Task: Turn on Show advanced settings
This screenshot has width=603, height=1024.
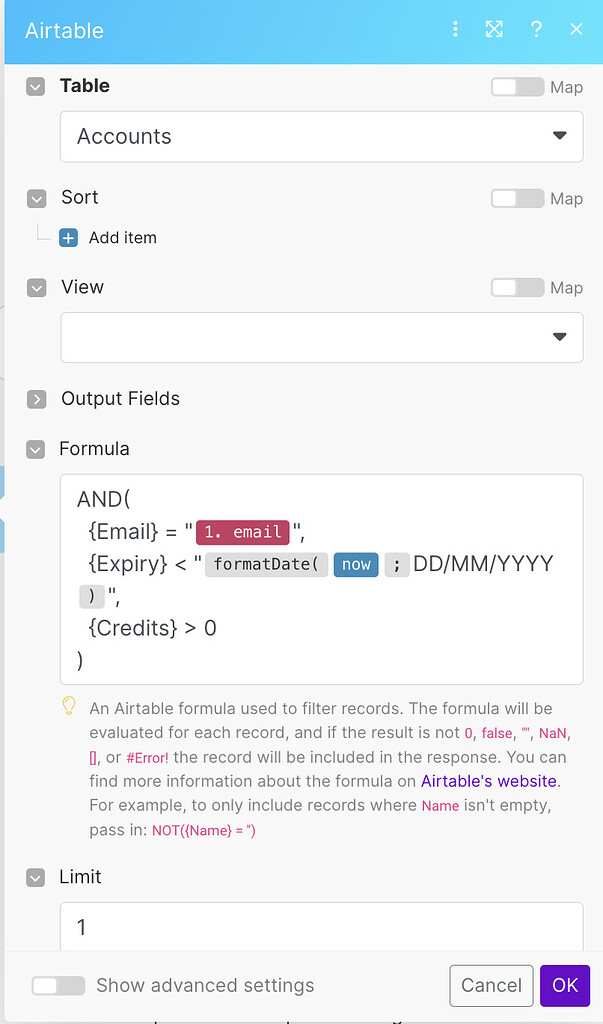Action: point(57,986)
